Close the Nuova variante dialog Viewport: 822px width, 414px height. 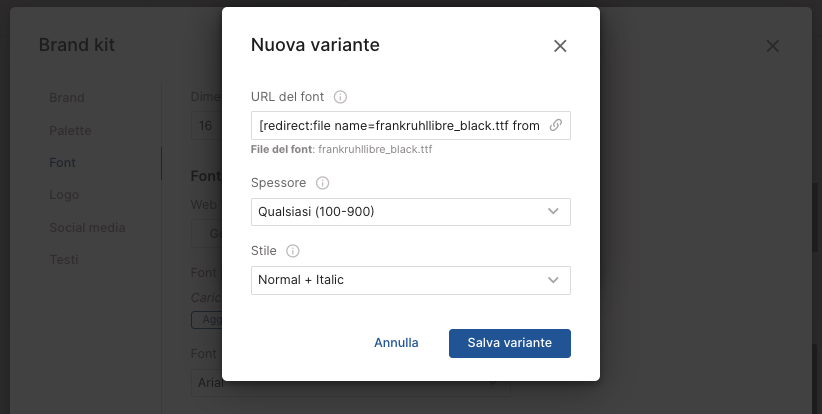[560, 46]
